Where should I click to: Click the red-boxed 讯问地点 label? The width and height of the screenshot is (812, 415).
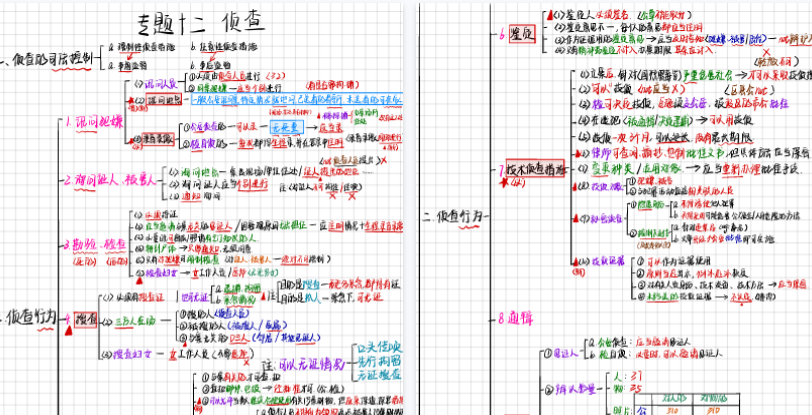click(x=165, y=99)
